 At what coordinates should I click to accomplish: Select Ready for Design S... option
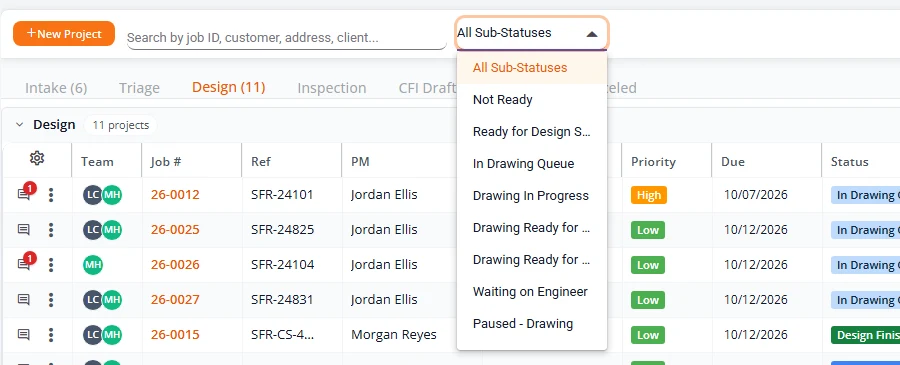[532, 132]
